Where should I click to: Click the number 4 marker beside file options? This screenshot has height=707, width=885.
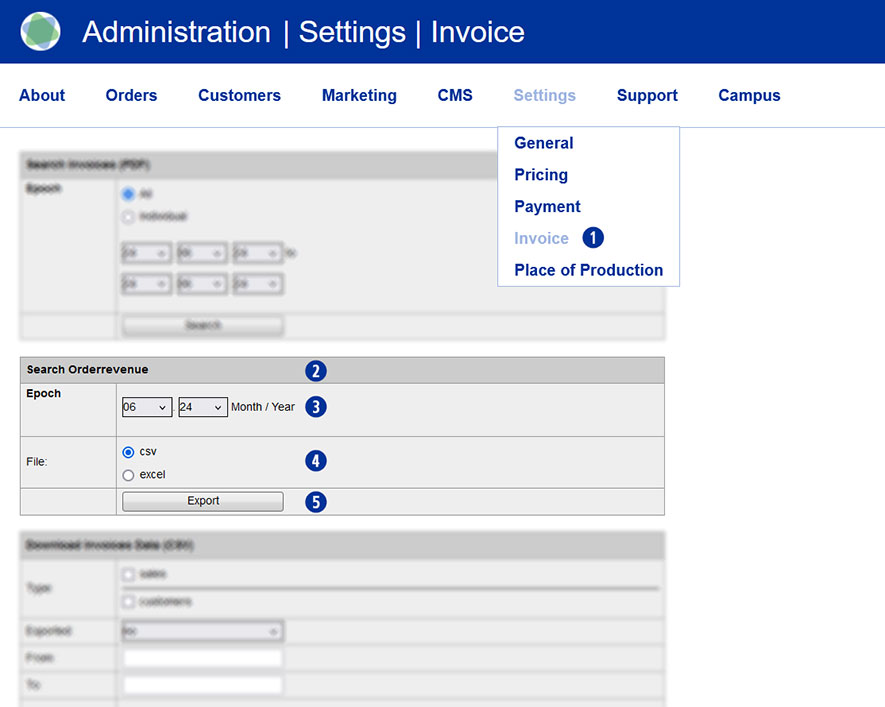[316, 461]
